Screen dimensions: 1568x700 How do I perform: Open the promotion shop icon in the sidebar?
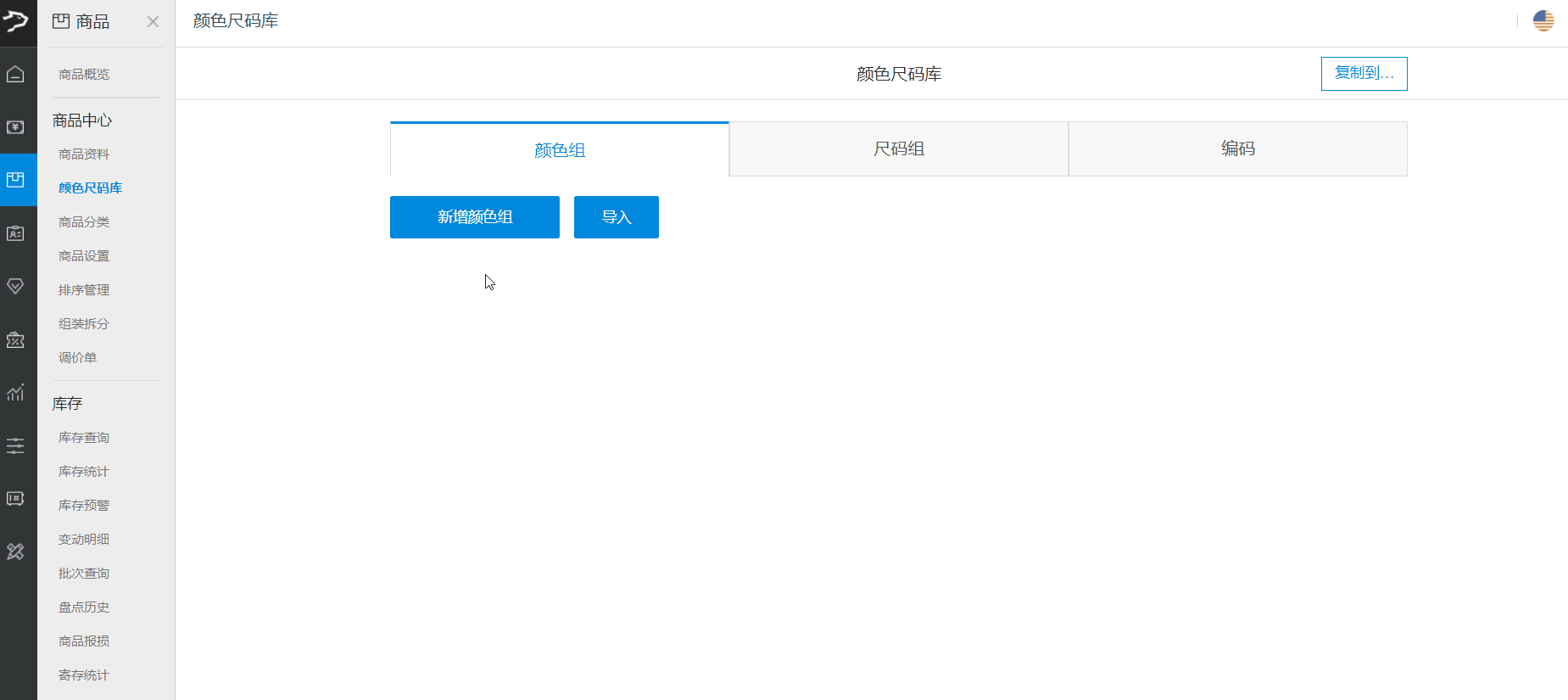coord(15,339)
